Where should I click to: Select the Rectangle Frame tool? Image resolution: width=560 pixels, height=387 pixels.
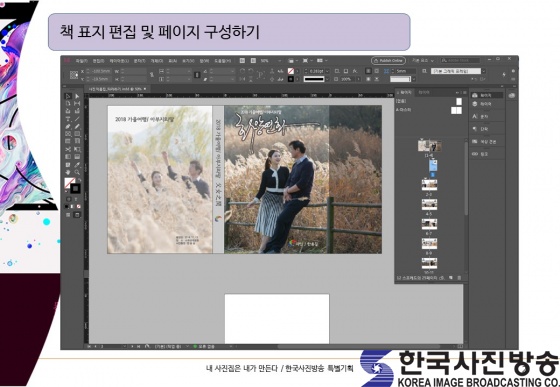pyautogui.click(x=68, y=134)
